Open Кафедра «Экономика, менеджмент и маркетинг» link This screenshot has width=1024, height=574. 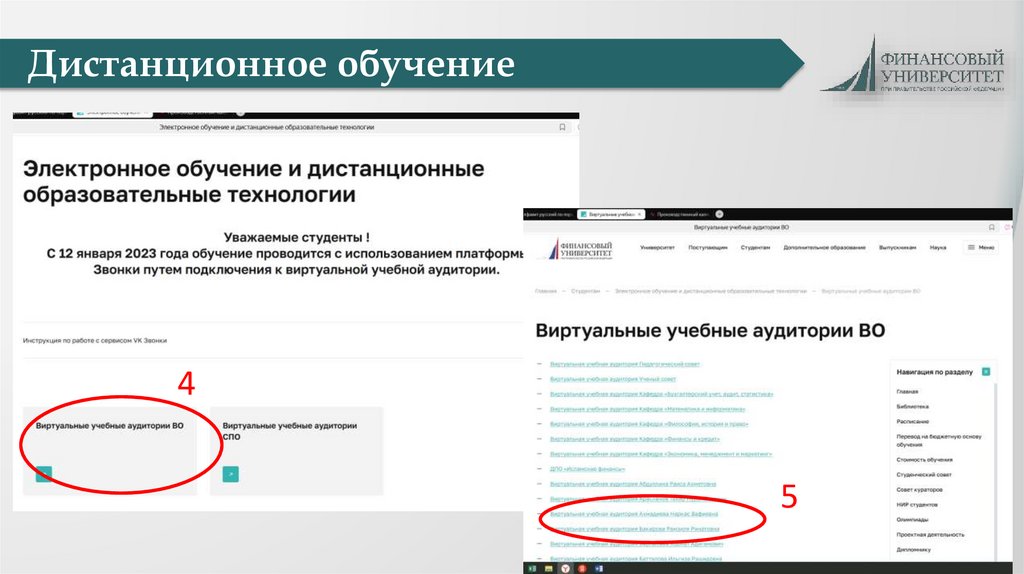coord(661,454)
